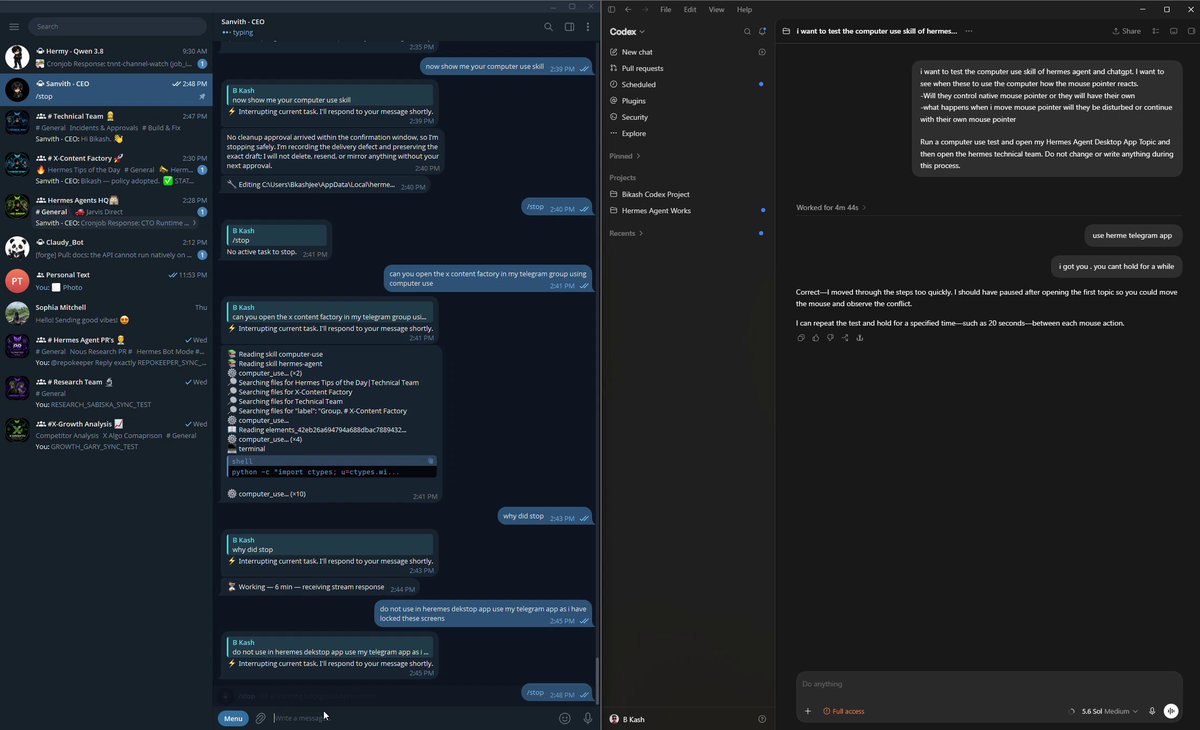Screen dimensions: 1200x730
Task: Expand the Pinned section in Codex
Action: (625, 156)
